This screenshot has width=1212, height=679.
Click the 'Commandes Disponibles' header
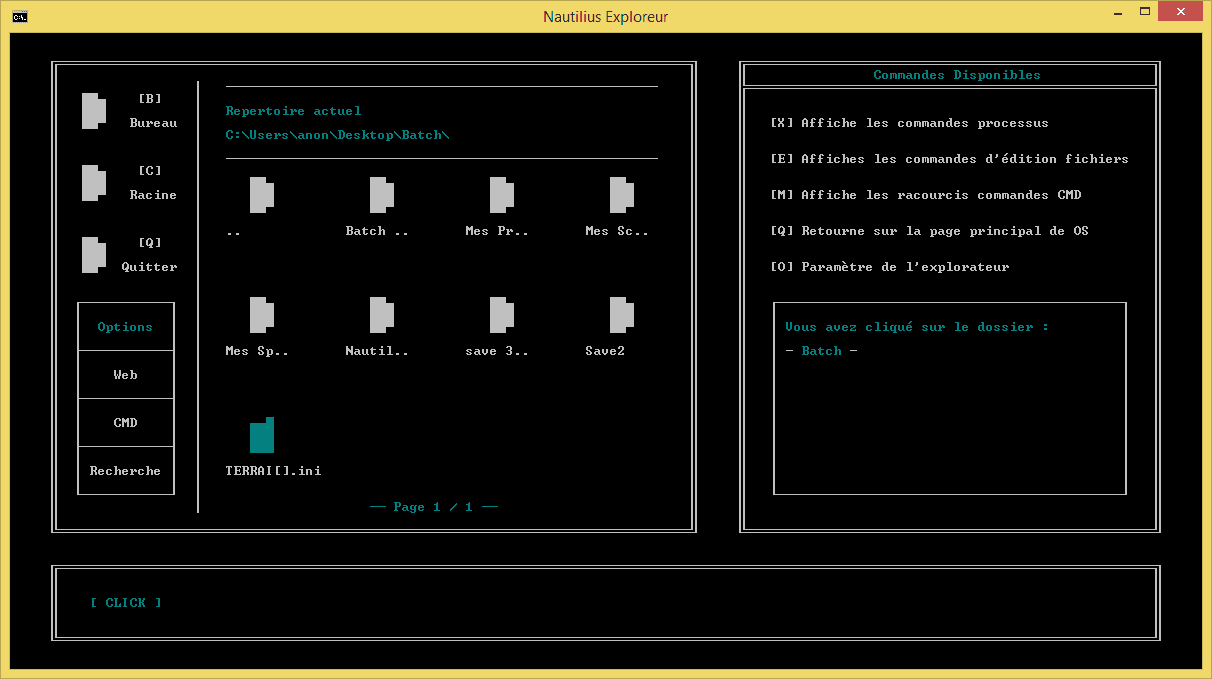957,75
